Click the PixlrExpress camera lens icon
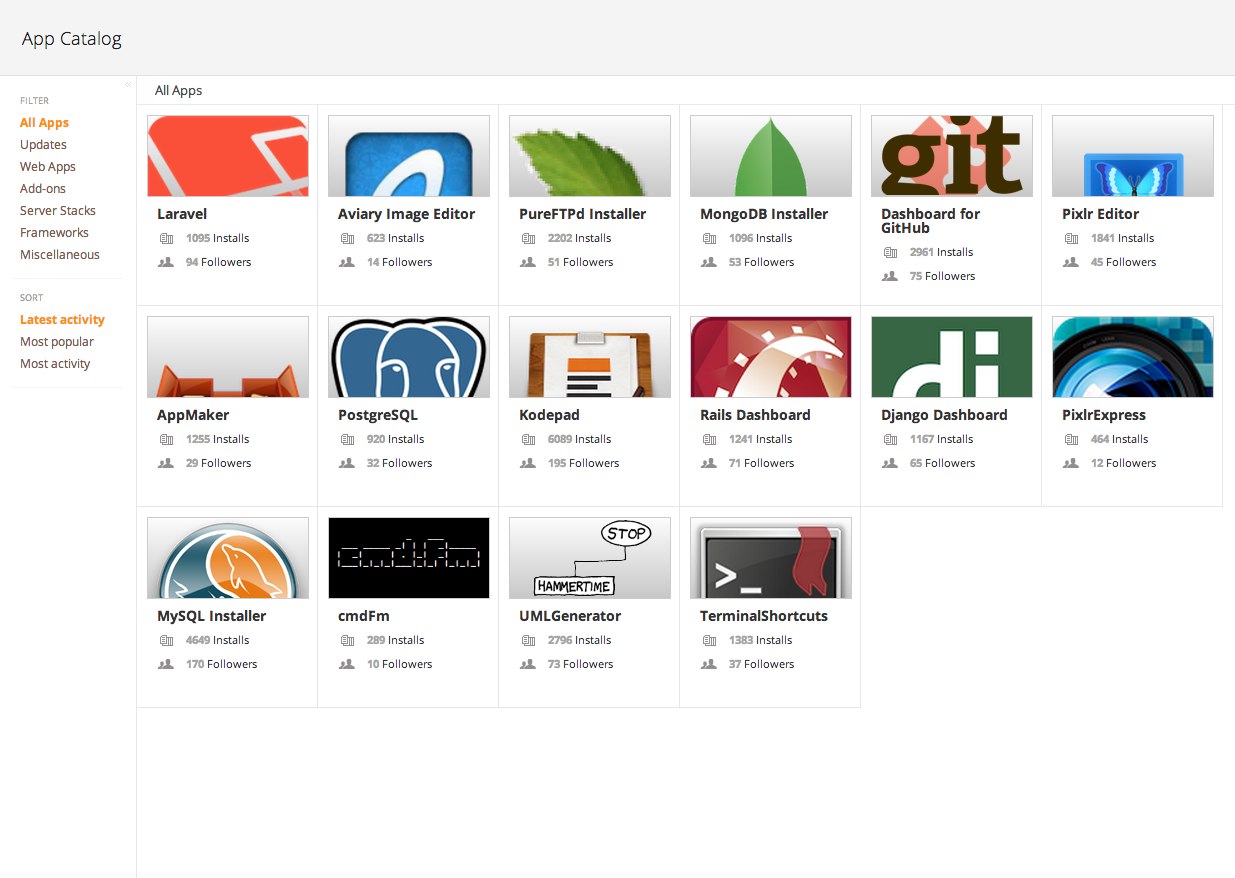Image resolution: width=1235 pixels, height=878 pixels. [1133, 357]
